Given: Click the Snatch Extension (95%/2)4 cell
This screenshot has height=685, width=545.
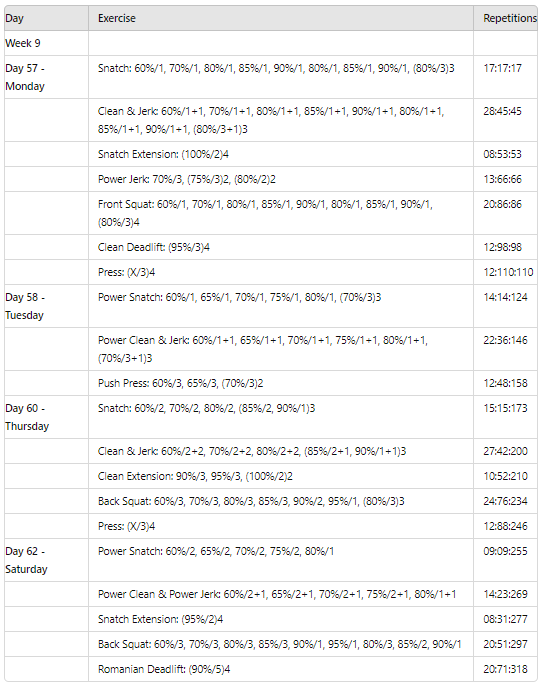Looking at the screenshot, I should pos(281,619).
